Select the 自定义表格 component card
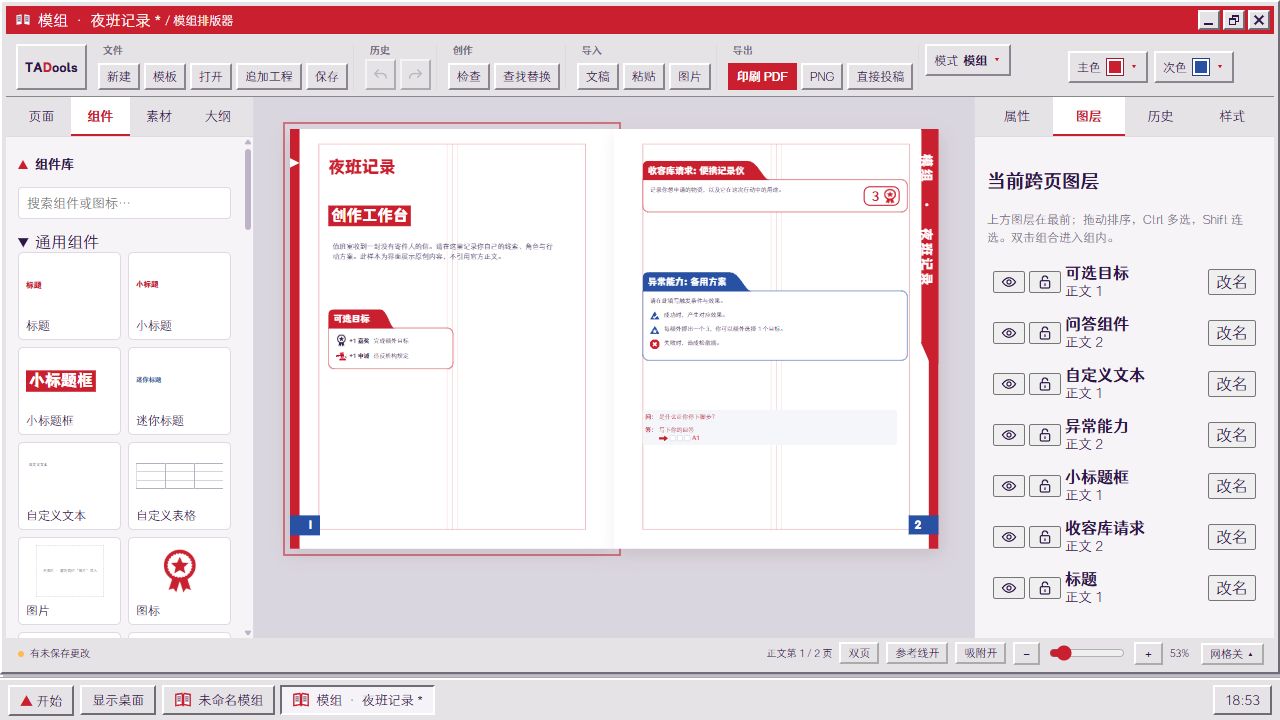1280x720 pixels. [x=180, y=485]
